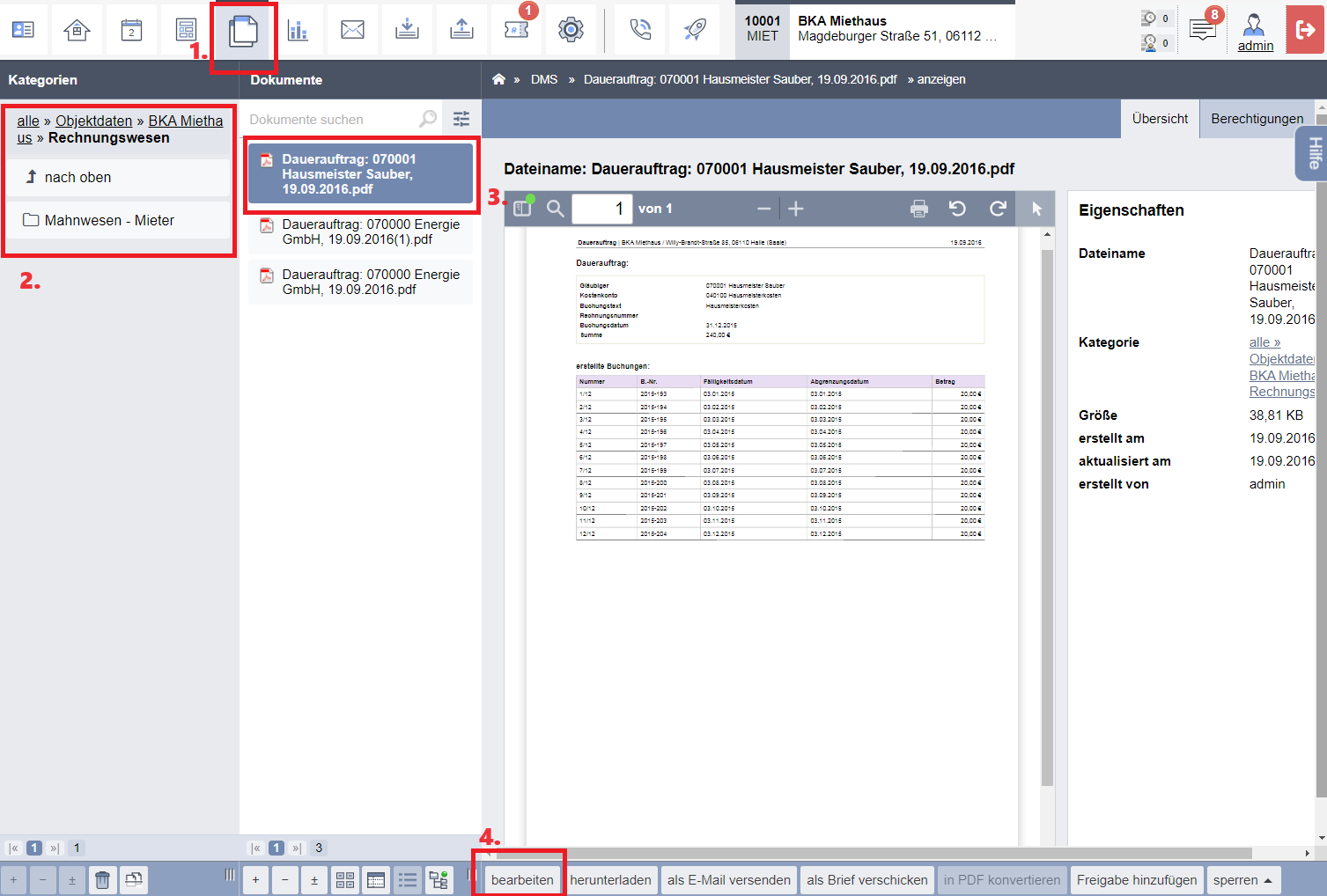Open the phone call icon

coord(640,30)
